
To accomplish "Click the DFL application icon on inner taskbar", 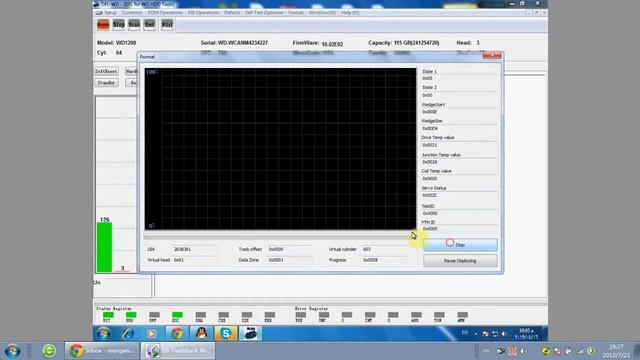I will point(250,333).
